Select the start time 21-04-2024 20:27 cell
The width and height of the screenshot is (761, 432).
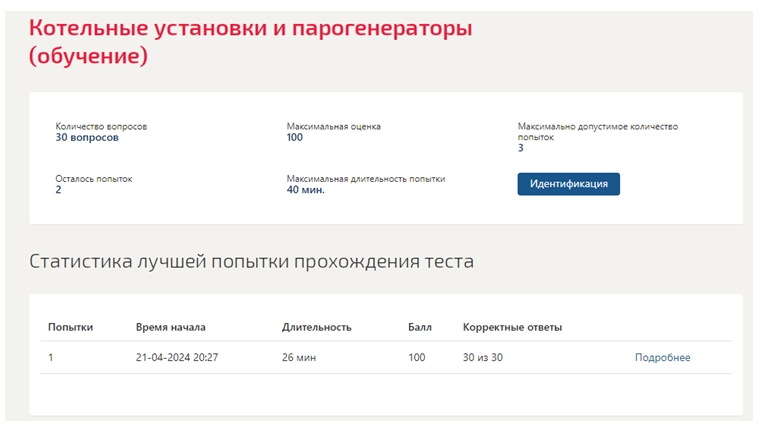[x=177, y=357]
